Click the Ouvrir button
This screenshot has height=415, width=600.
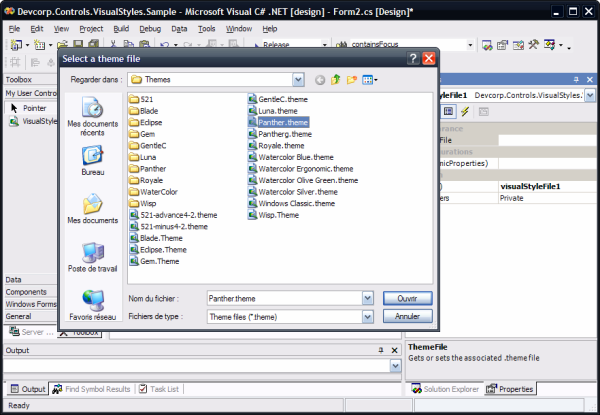408,298
